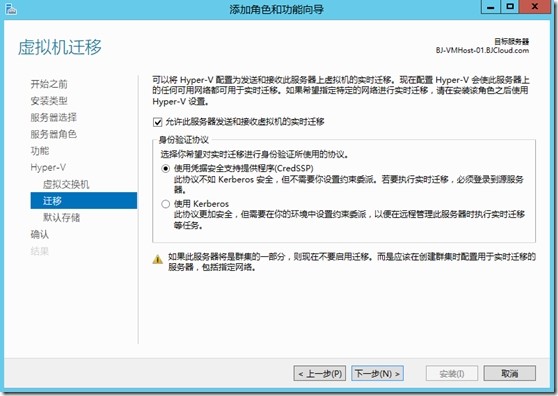This screenshot has width=558, height=396.
Task: Click the 下一步(N) button
Action: 377,374
